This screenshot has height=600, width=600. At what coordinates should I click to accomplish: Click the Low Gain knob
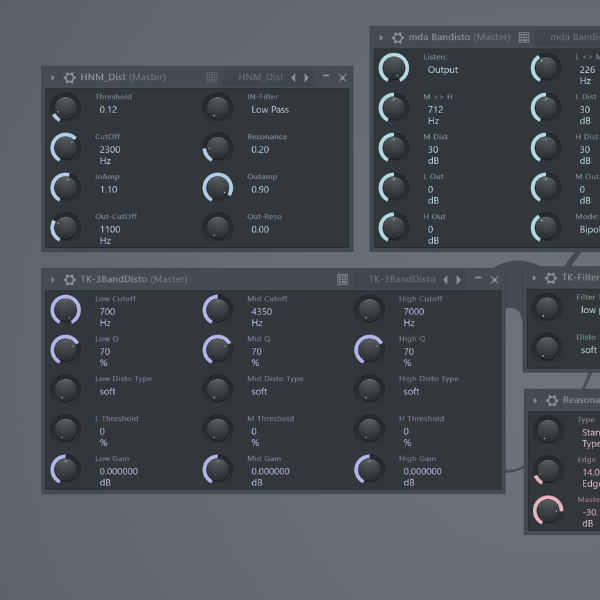click(65, 469)
